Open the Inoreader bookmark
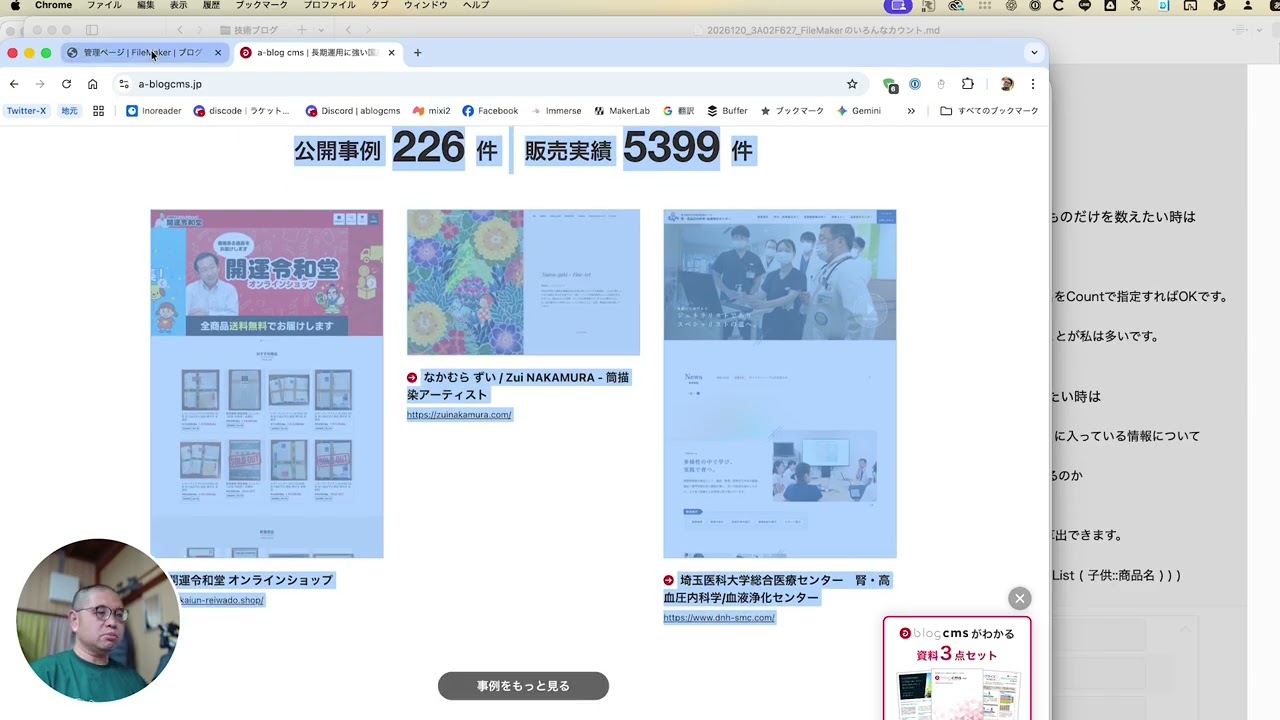This screenshot has height=720, width=1280. (154, 111)
